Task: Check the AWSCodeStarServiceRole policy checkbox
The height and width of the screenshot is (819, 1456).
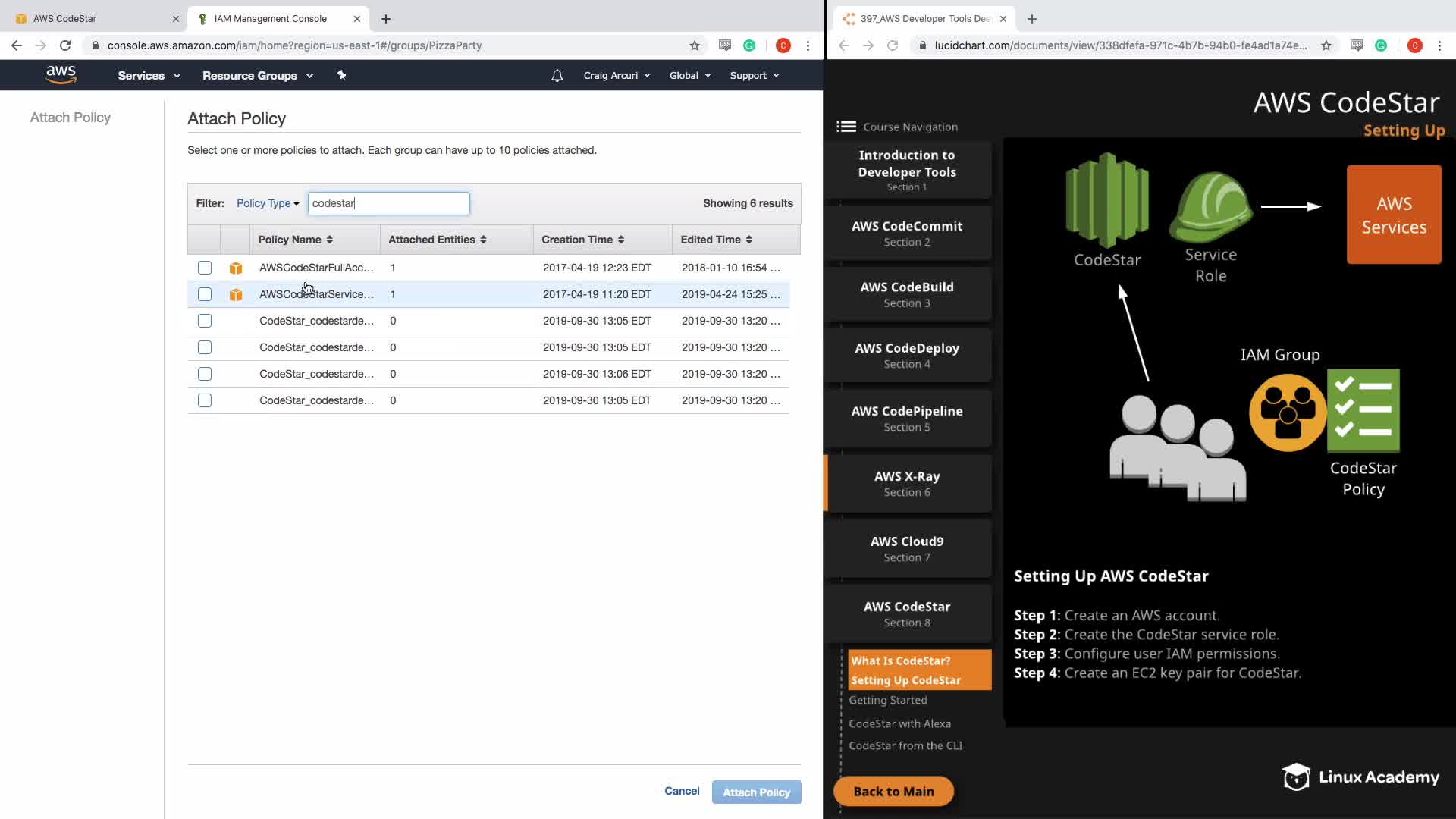Action: point(205,294)
